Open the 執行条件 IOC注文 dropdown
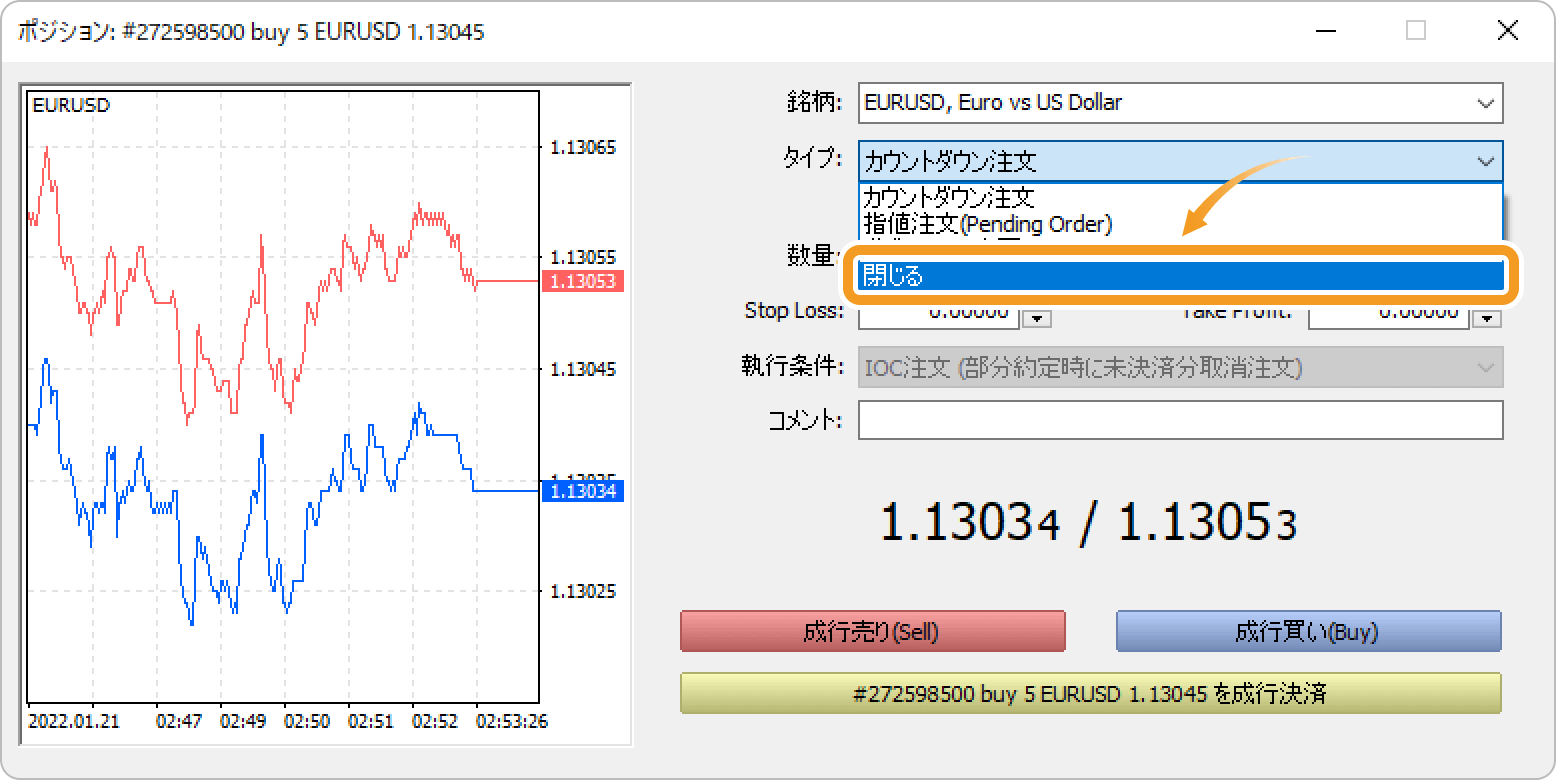The height and width of the screenshot is (780, 1556). coord(1180,368)
